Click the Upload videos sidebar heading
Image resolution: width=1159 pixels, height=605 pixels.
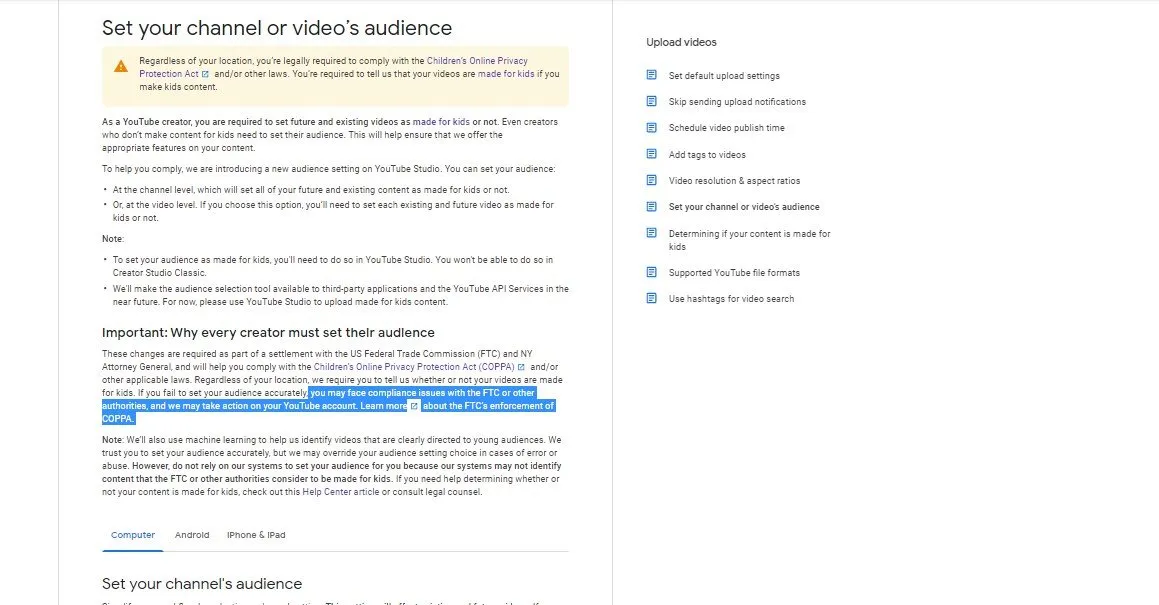point(681,42)
